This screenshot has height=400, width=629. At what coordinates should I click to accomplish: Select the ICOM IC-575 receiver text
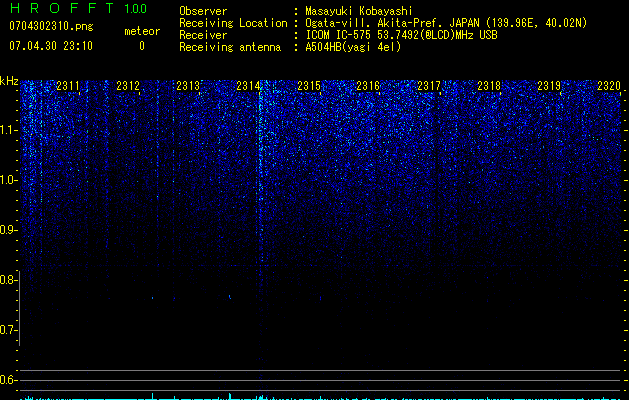[x=401, y=35]
